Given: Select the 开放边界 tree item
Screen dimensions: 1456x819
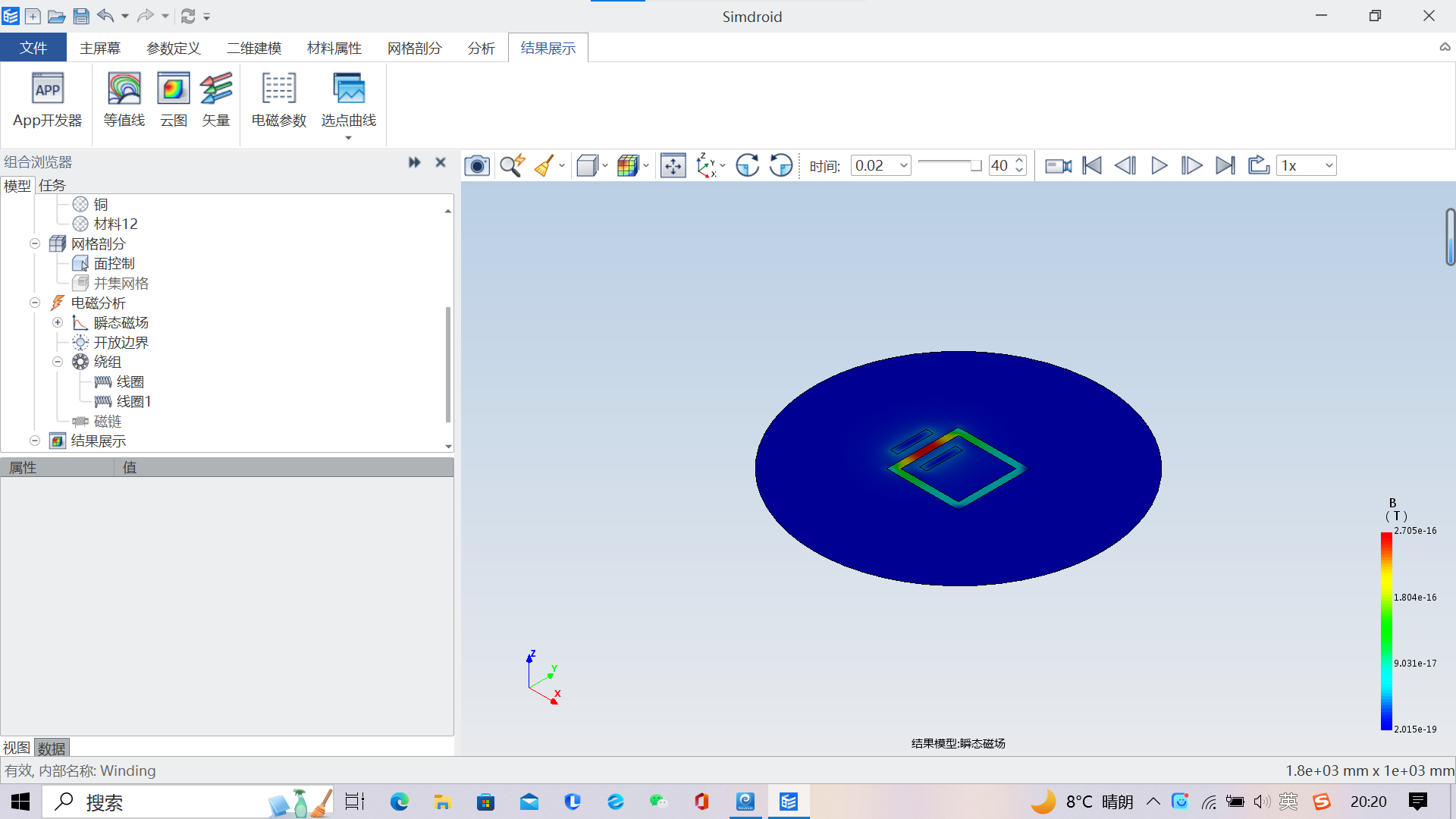Looking at the screenshot, I should [x=121, y=342].
